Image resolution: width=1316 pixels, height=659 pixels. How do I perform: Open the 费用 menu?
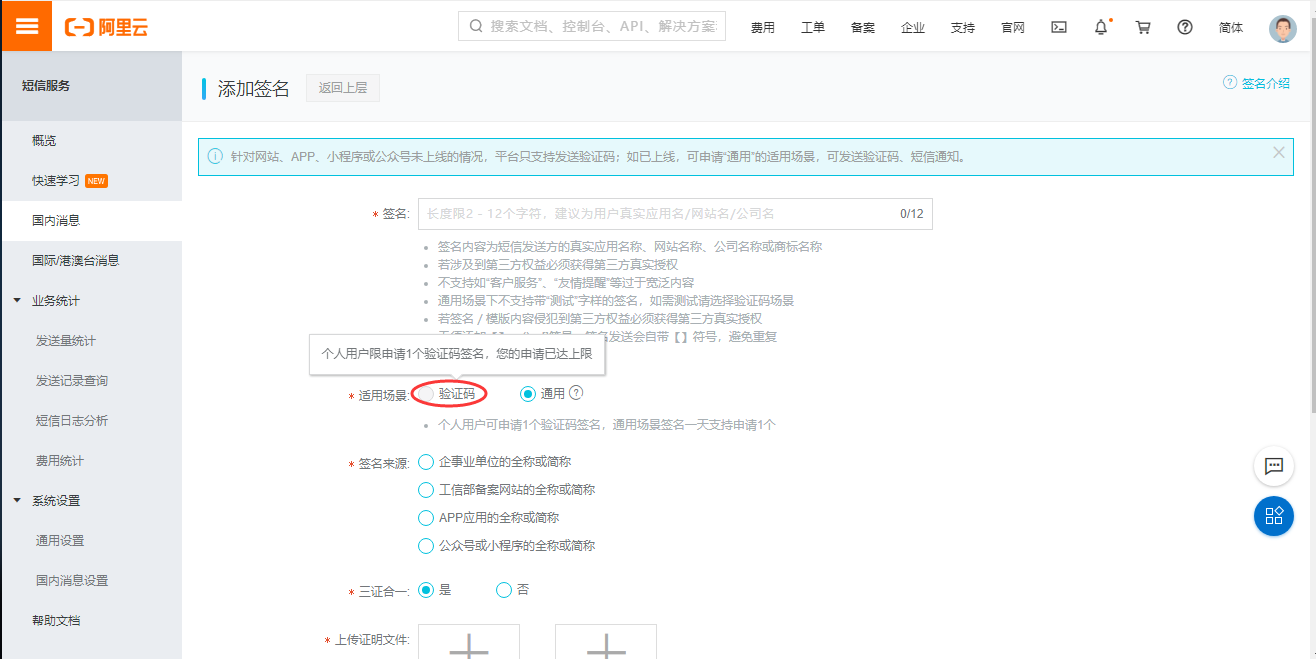[x=763, y=27]
